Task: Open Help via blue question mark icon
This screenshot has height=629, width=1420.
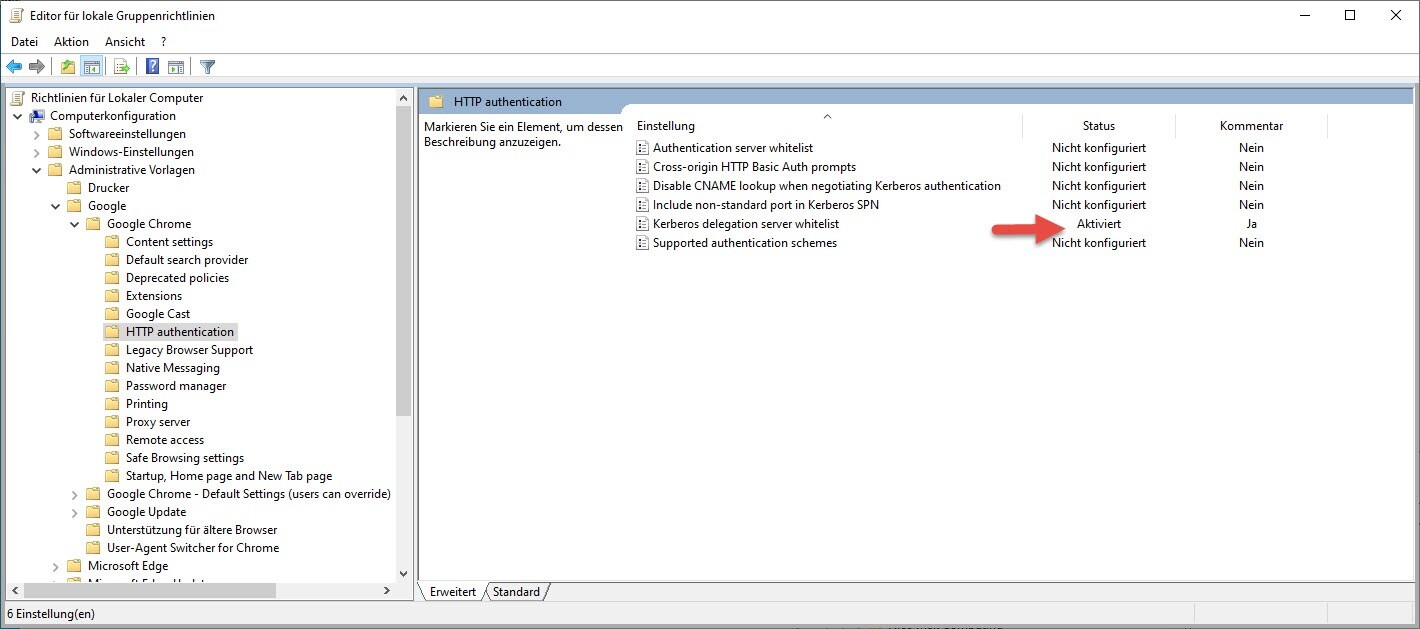Action: point(152,67)
